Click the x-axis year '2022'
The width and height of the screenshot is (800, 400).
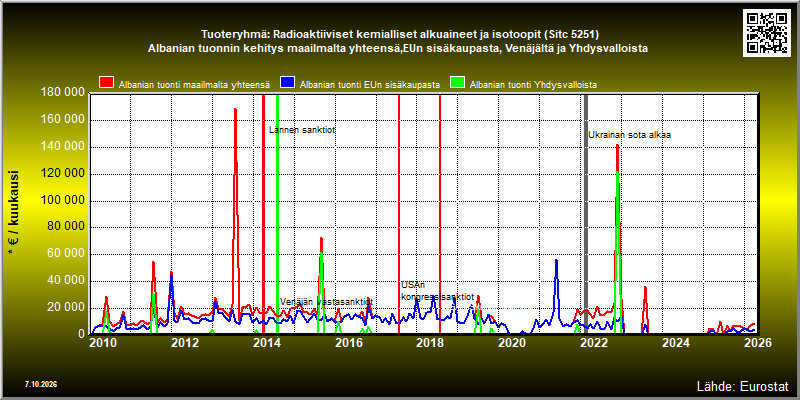[x=595, y=343]
